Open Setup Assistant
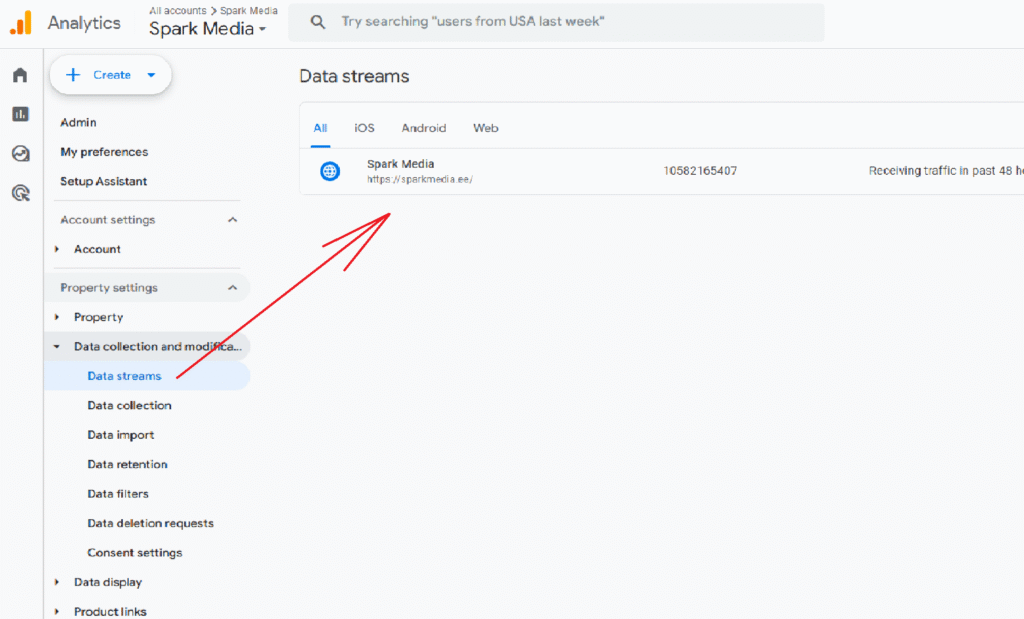Viewport: 1024px width, 619px height. [x=104, y=182]
